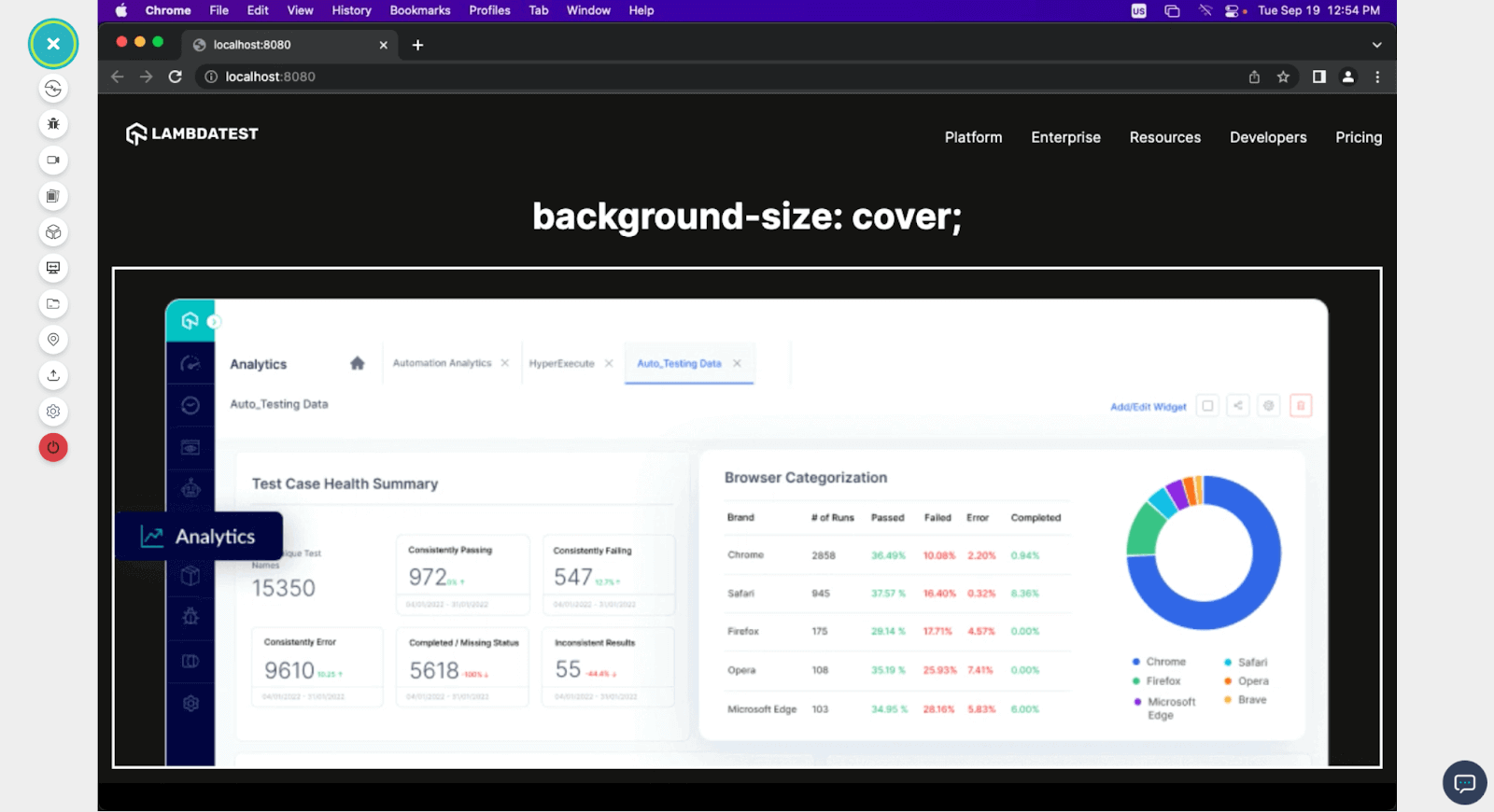1494x812 pixels.
Task: Expand the Platform navigation menu
Action: (973, 137)
